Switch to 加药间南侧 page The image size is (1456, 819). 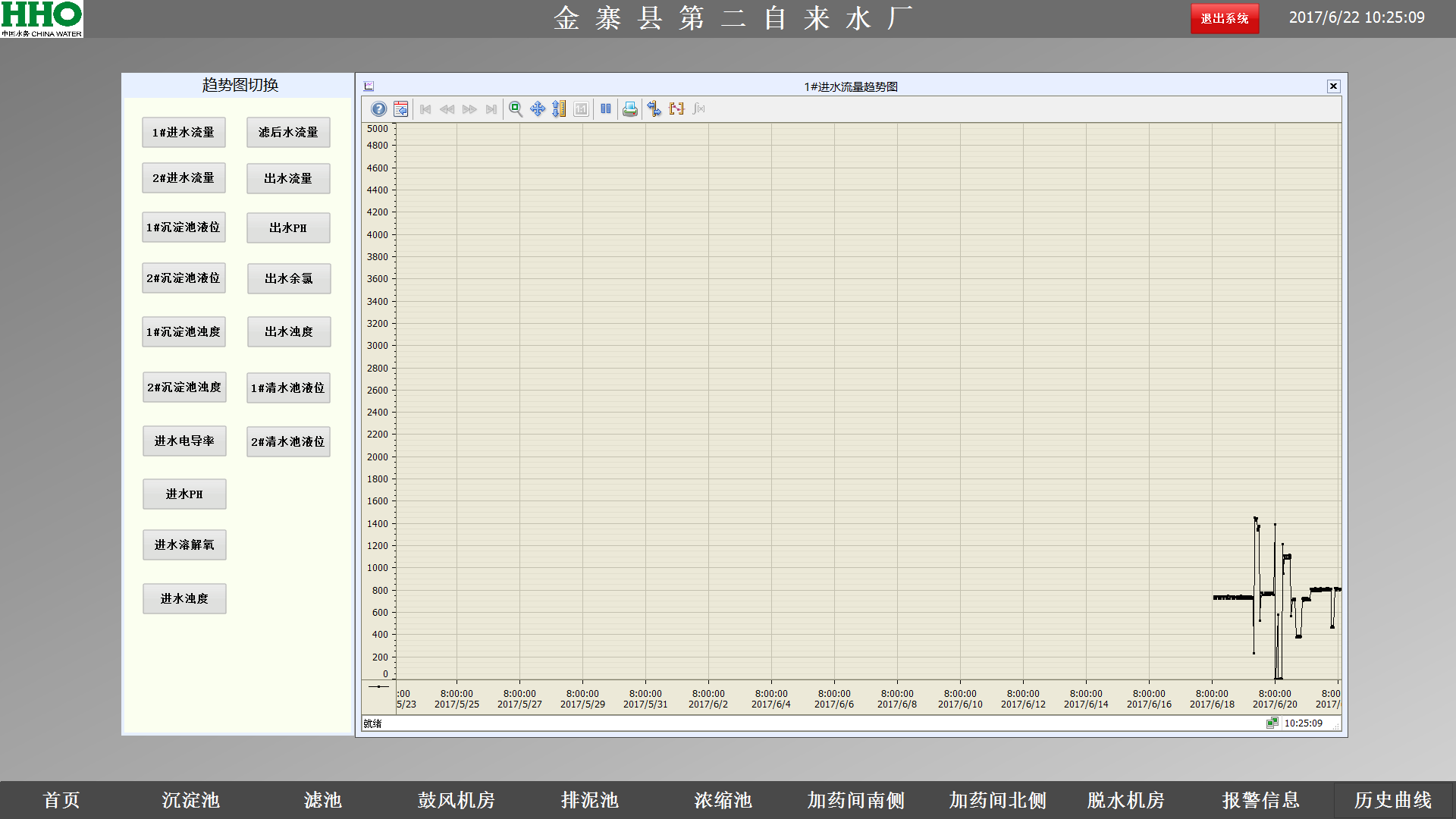856,800
